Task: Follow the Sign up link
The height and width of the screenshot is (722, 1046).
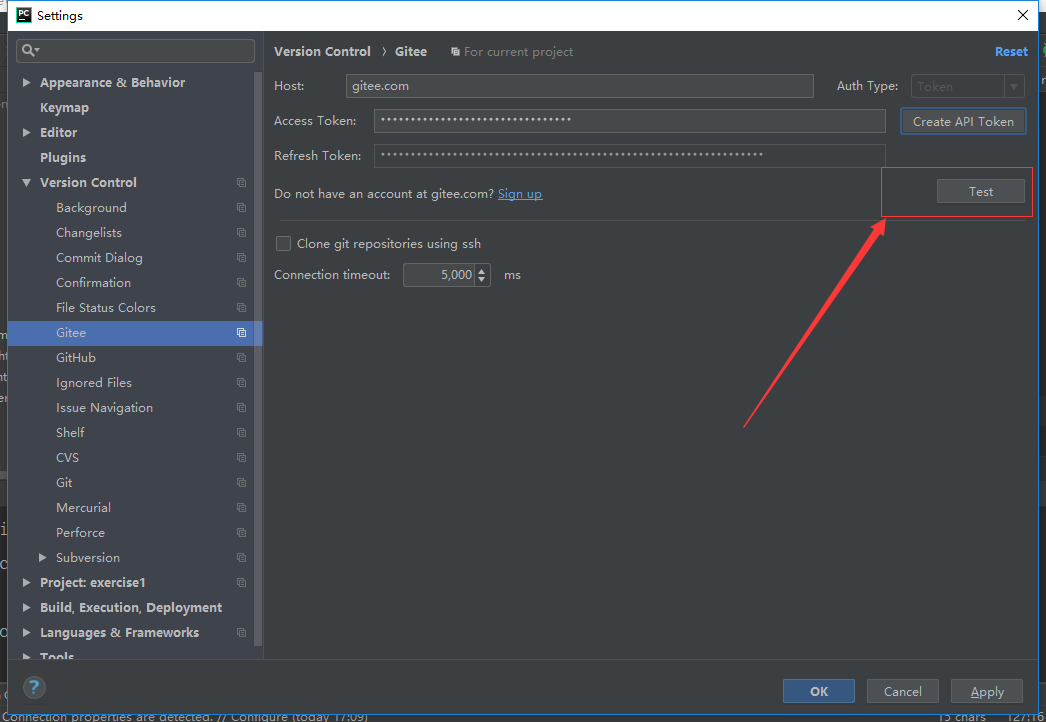Action: 520,194
